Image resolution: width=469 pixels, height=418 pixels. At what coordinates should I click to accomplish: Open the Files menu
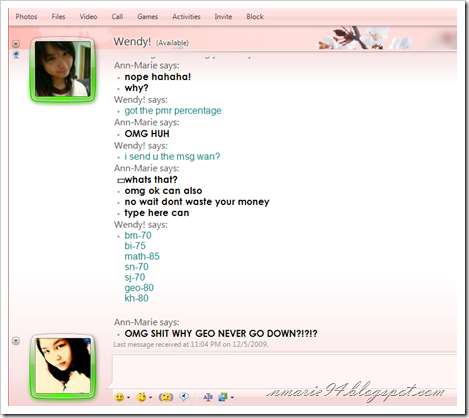pyautogui.click(x=58, y=17)
